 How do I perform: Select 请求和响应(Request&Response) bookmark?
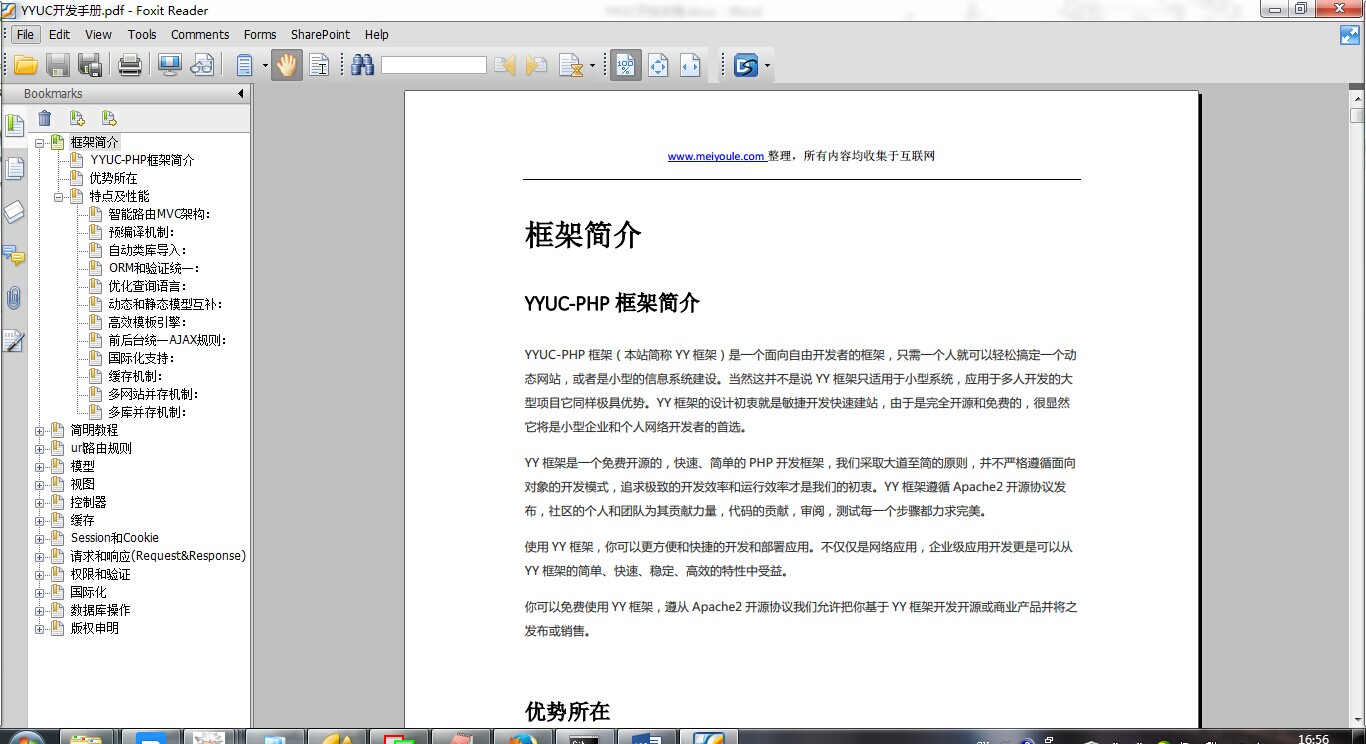pyautogui.click(x=158, y=556)
